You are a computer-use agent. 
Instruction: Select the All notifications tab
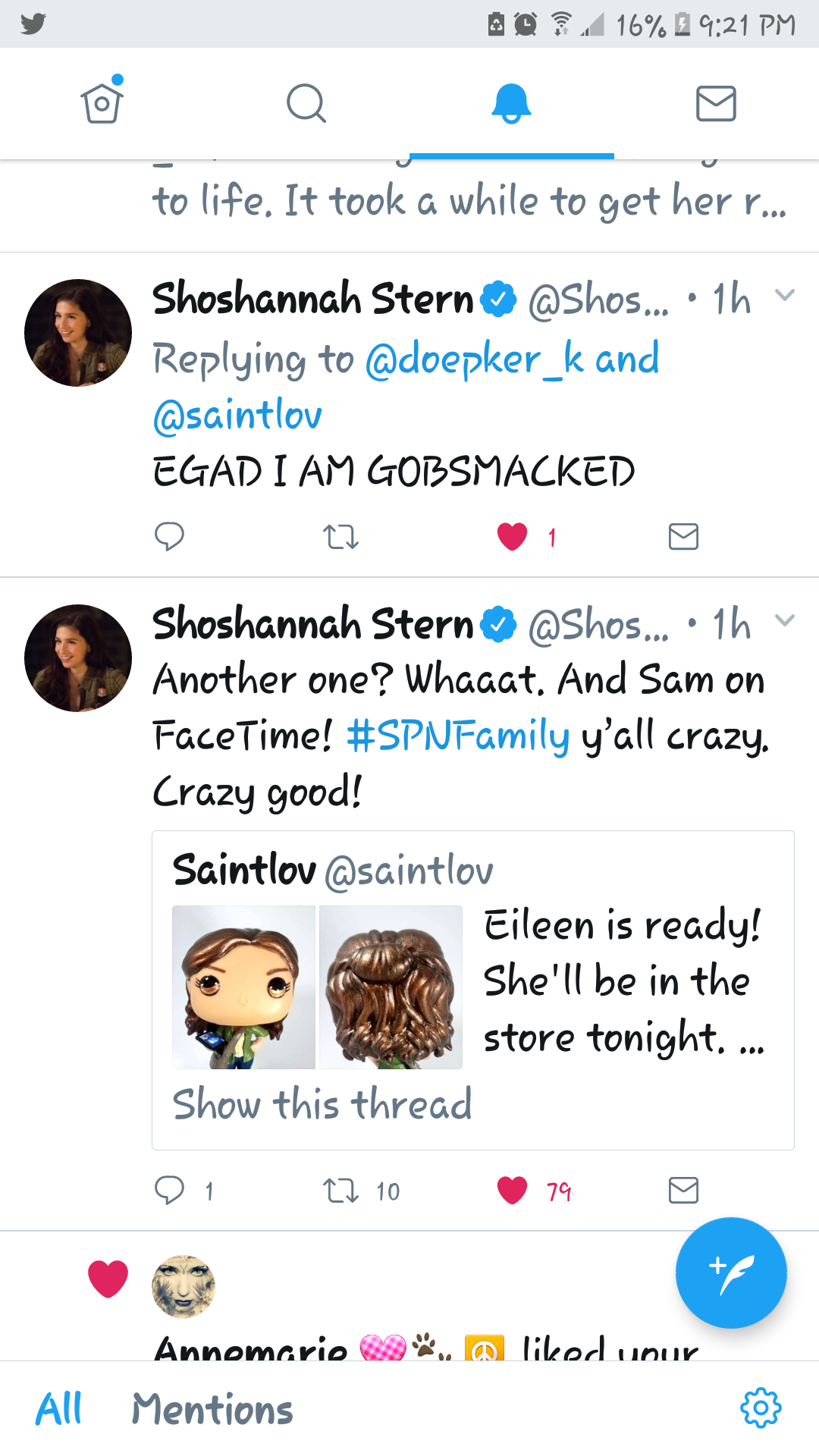pyautogui.click(x=59, y=1409)
